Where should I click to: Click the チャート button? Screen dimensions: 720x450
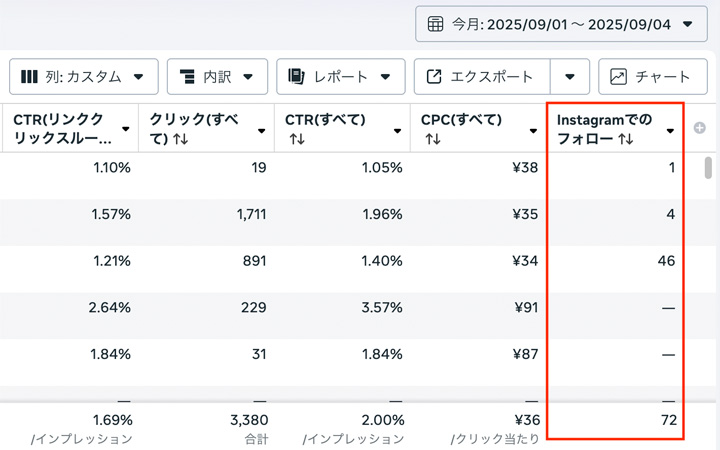652,77
